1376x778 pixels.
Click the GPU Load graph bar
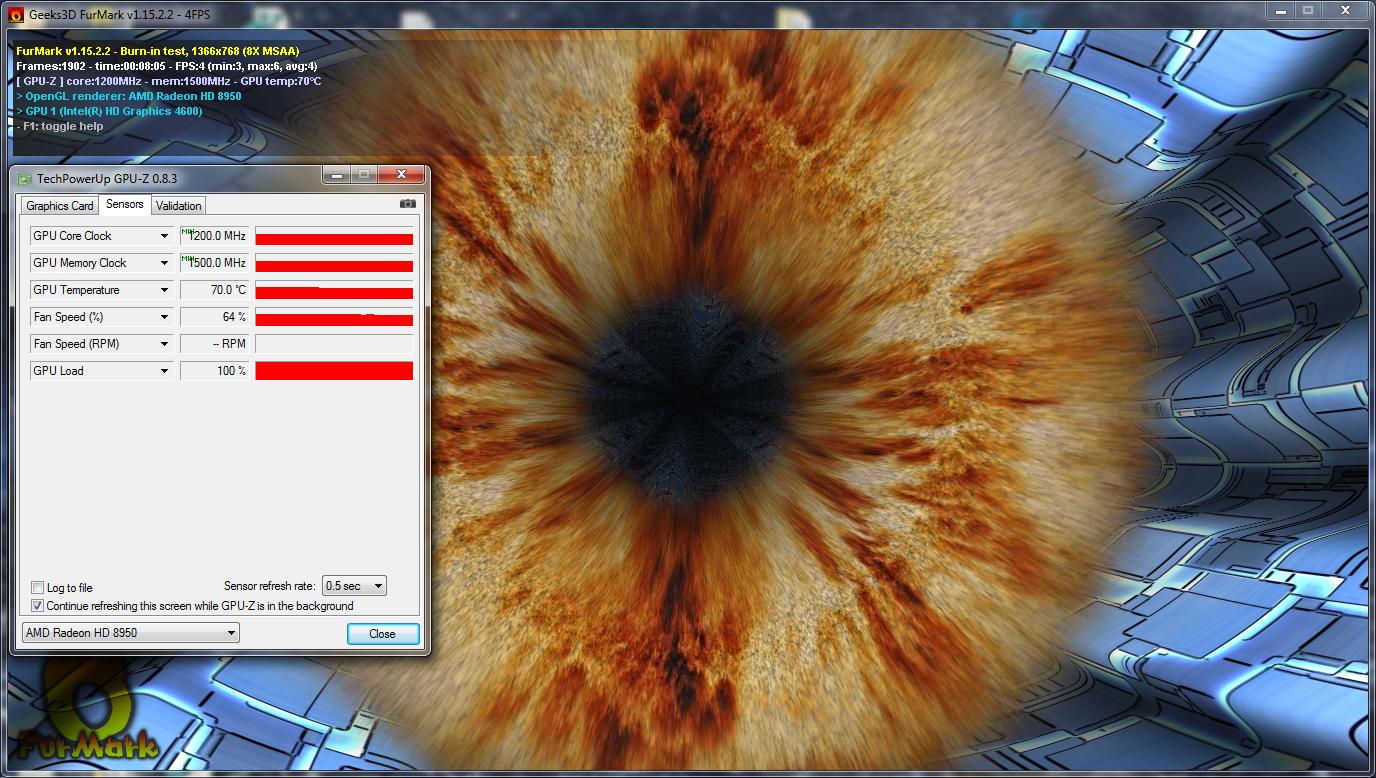[x=334, y=371]
